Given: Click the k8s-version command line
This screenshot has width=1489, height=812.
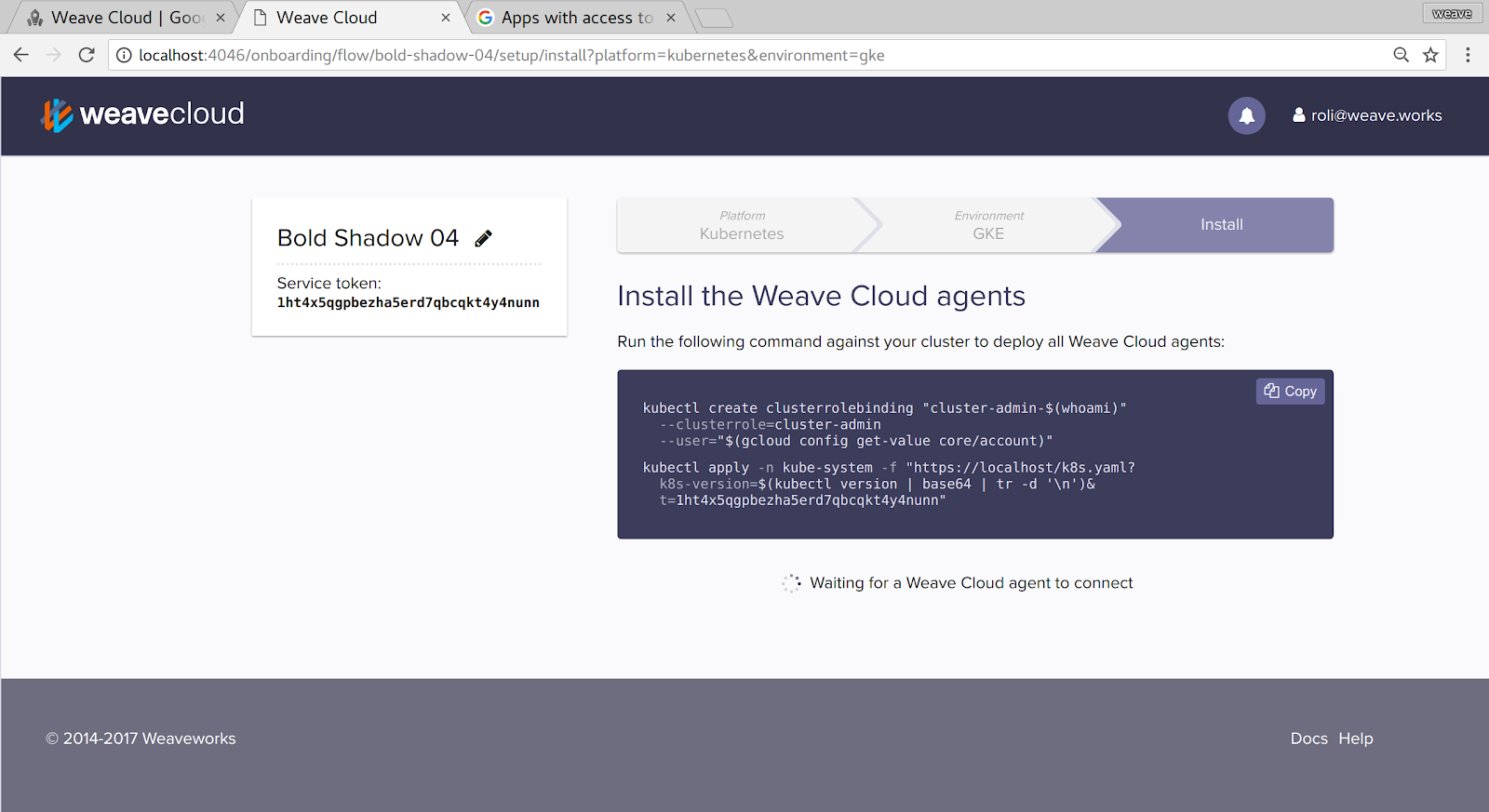Looking at the screenshot, I should pyautogui.click(x=878, y=484).
